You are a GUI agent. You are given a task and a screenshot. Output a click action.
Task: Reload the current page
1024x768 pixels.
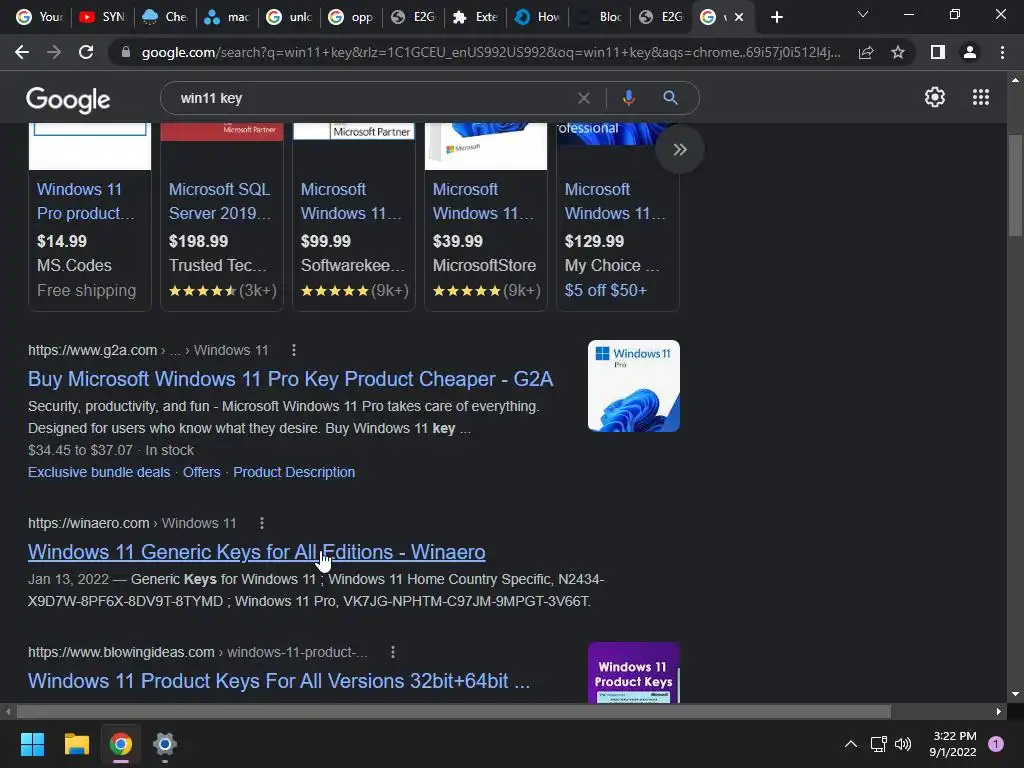(x=86, y=52)
